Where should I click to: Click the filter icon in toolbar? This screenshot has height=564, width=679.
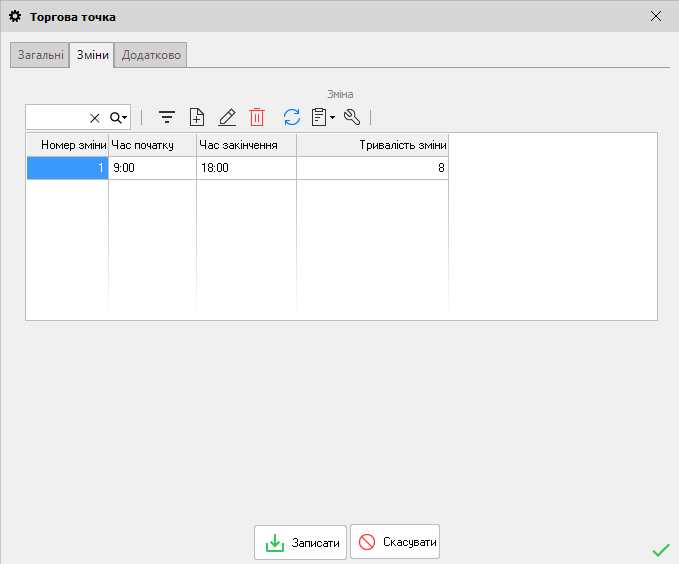[x=167, y=117]
